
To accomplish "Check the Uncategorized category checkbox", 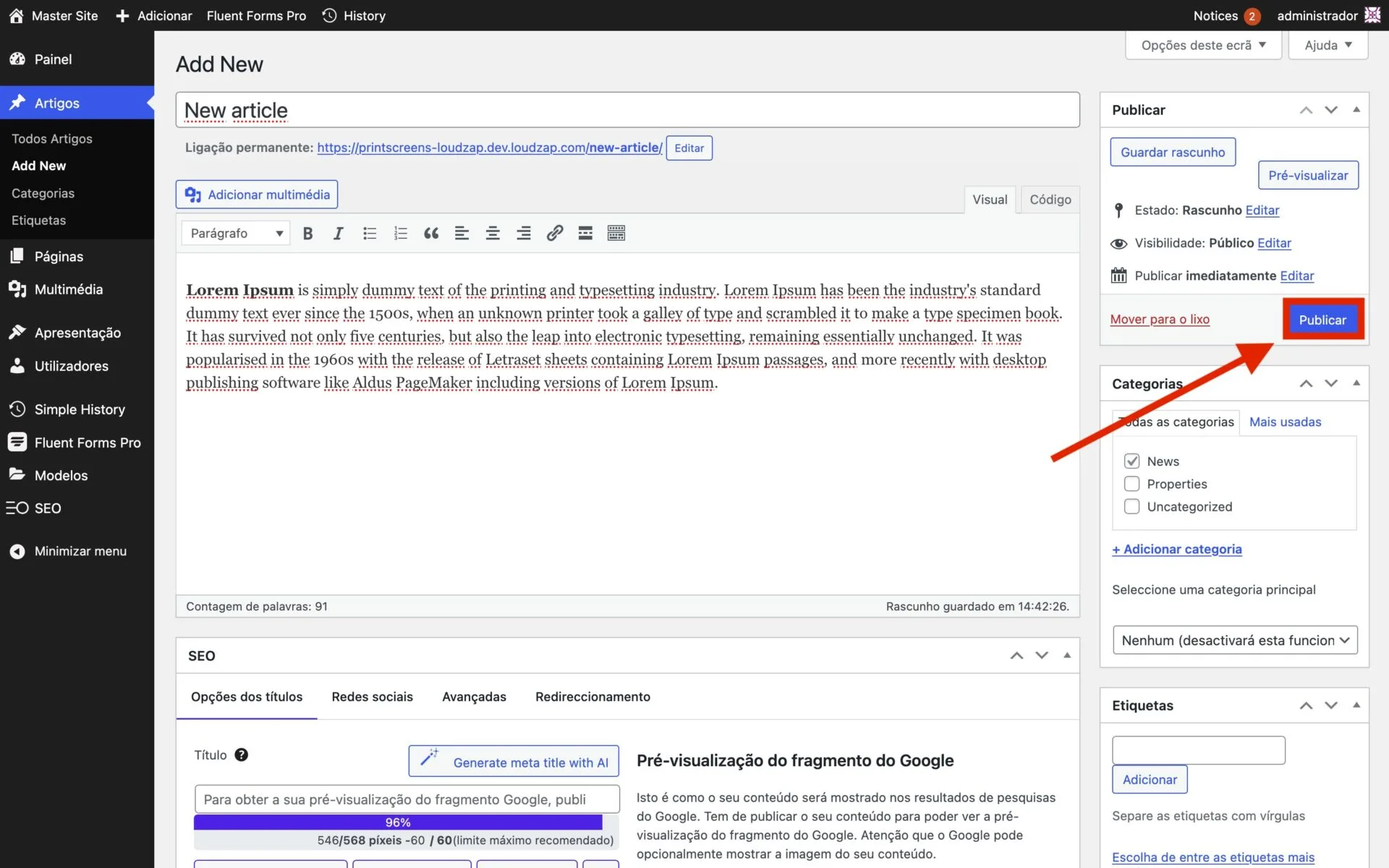I will [x=1132, y=506].
